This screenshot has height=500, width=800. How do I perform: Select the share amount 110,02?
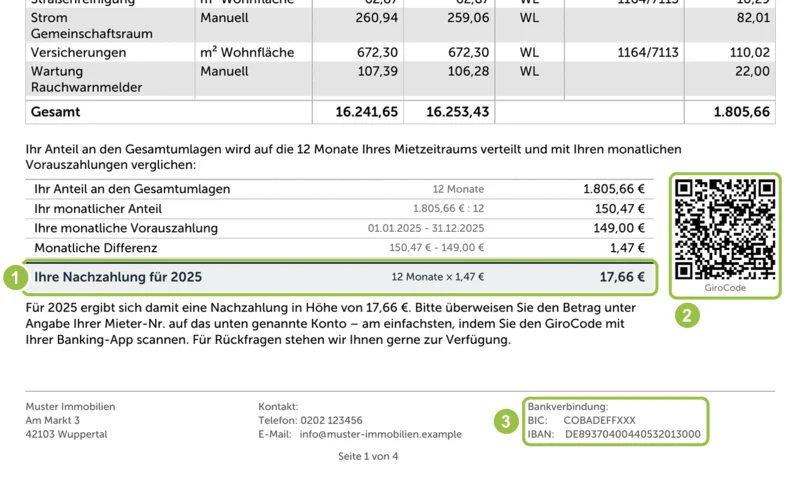coord(749,53)
